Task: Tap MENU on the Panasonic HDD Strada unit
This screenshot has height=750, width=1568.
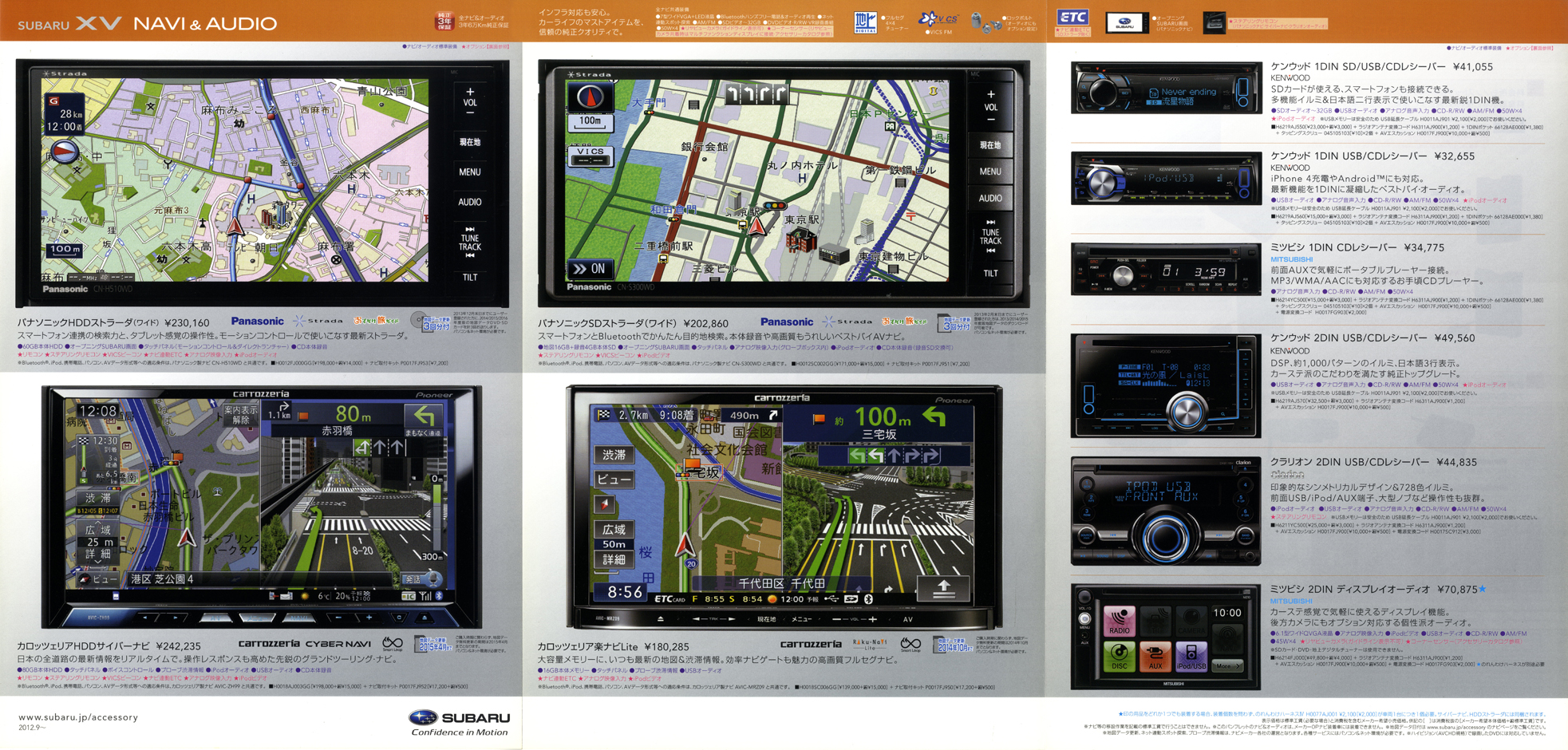Action: click(x=470, y=172)
